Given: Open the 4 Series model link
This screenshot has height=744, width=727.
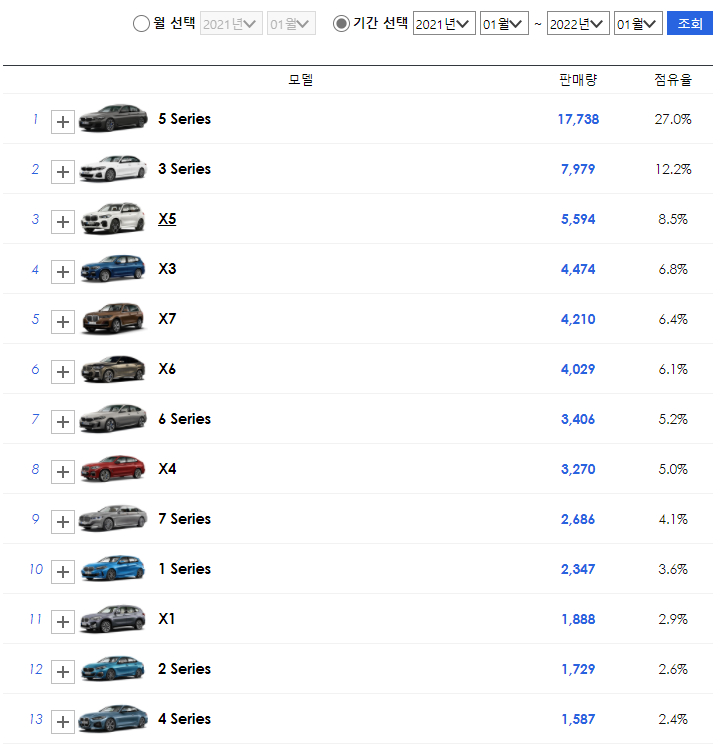Looking at the screenshot, I should point(185,718).
